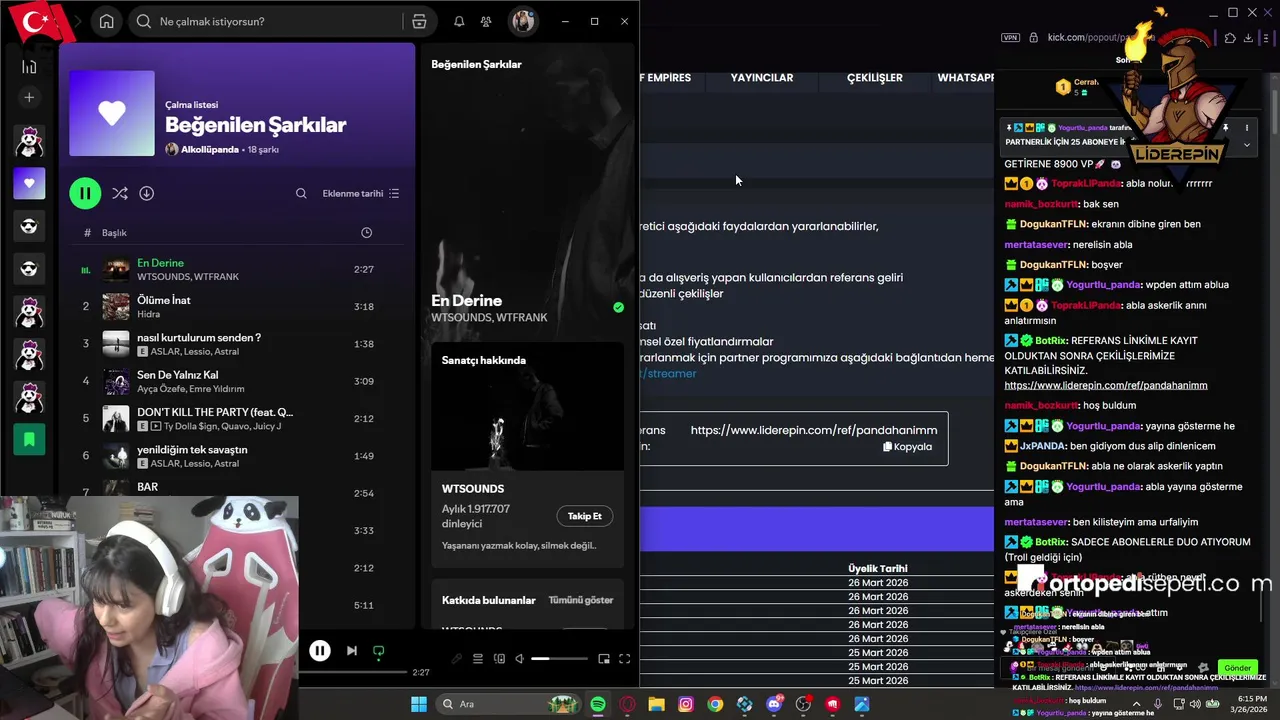Follow WTSOUNDS with Takip Et button

tap(585, 516)
